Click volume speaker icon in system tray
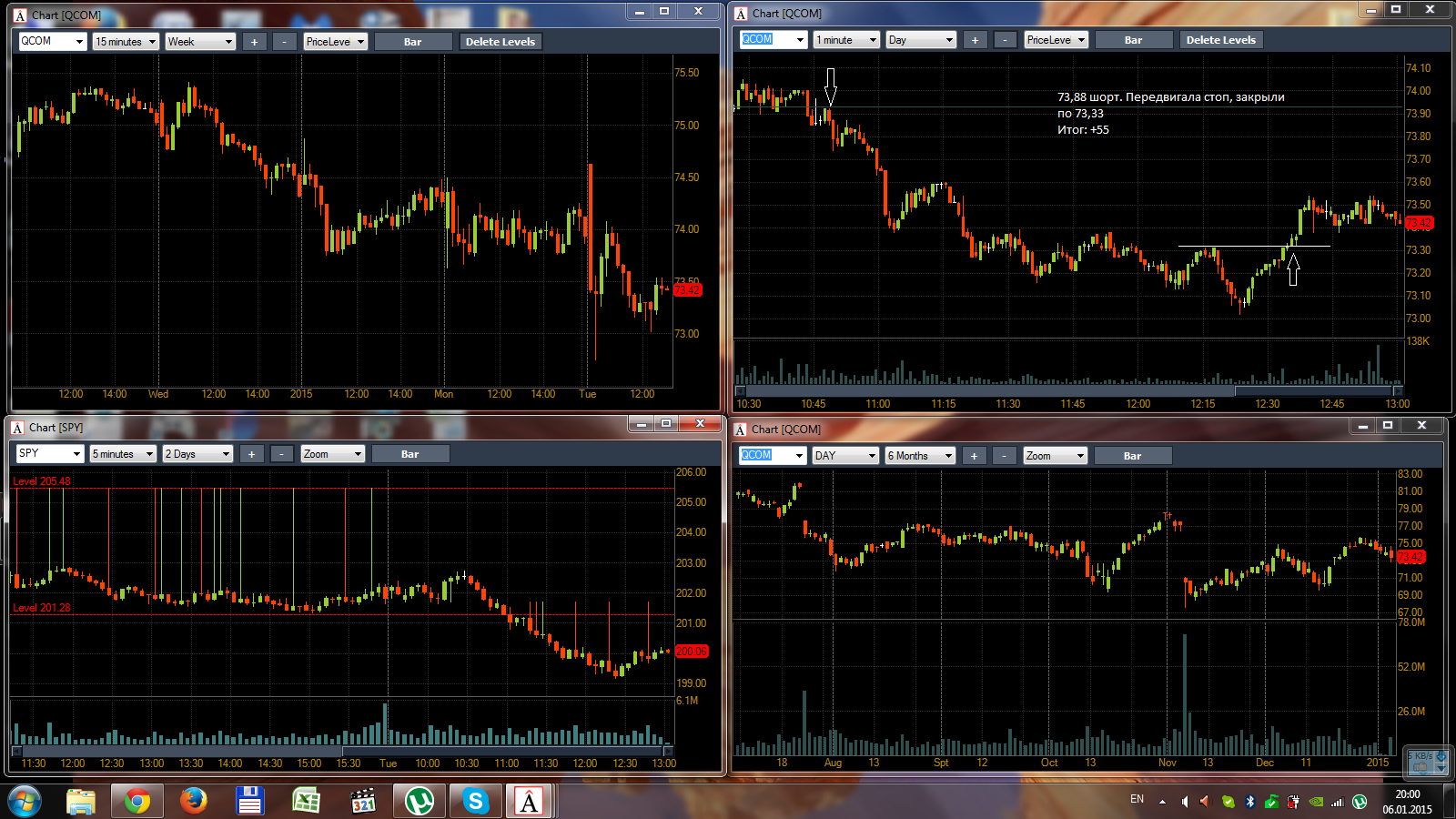The height and width of the screenshot is (819, 1456). 1184,802
